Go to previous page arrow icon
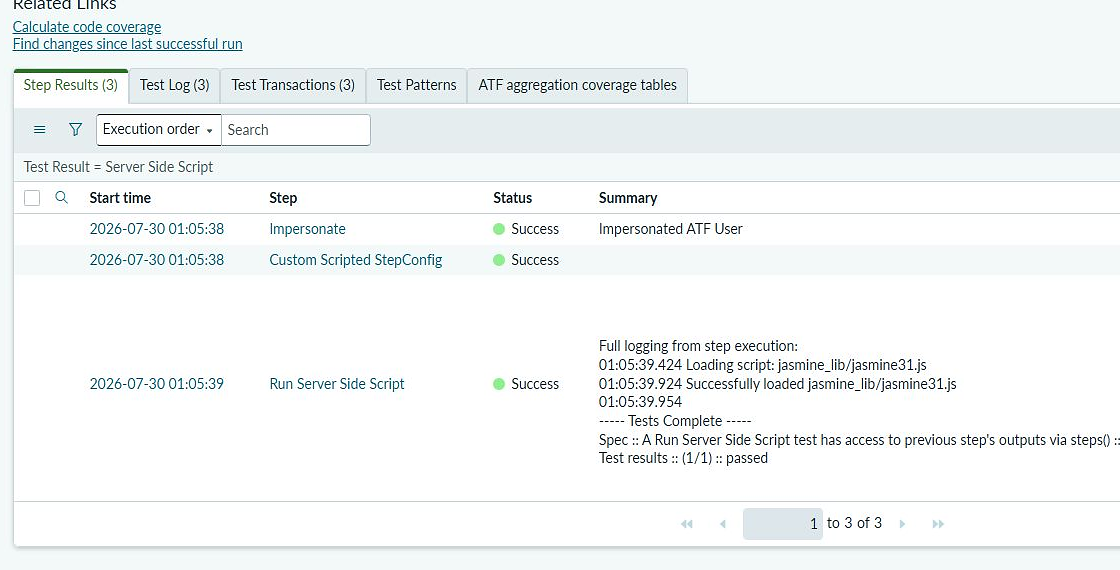This screenshot has width=1120, height=570. point(723,524)
